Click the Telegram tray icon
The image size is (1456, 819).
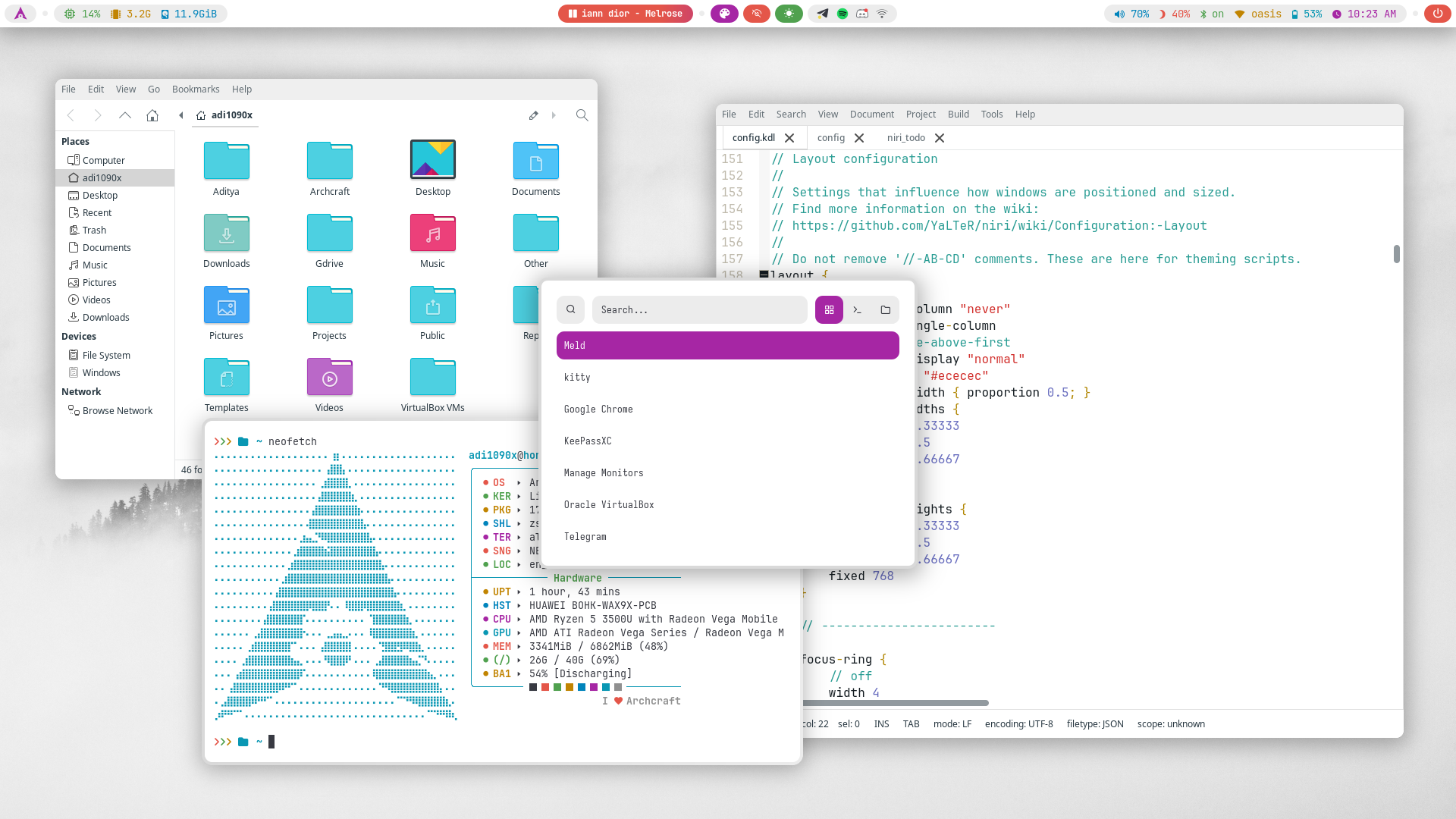pos(823,14)
